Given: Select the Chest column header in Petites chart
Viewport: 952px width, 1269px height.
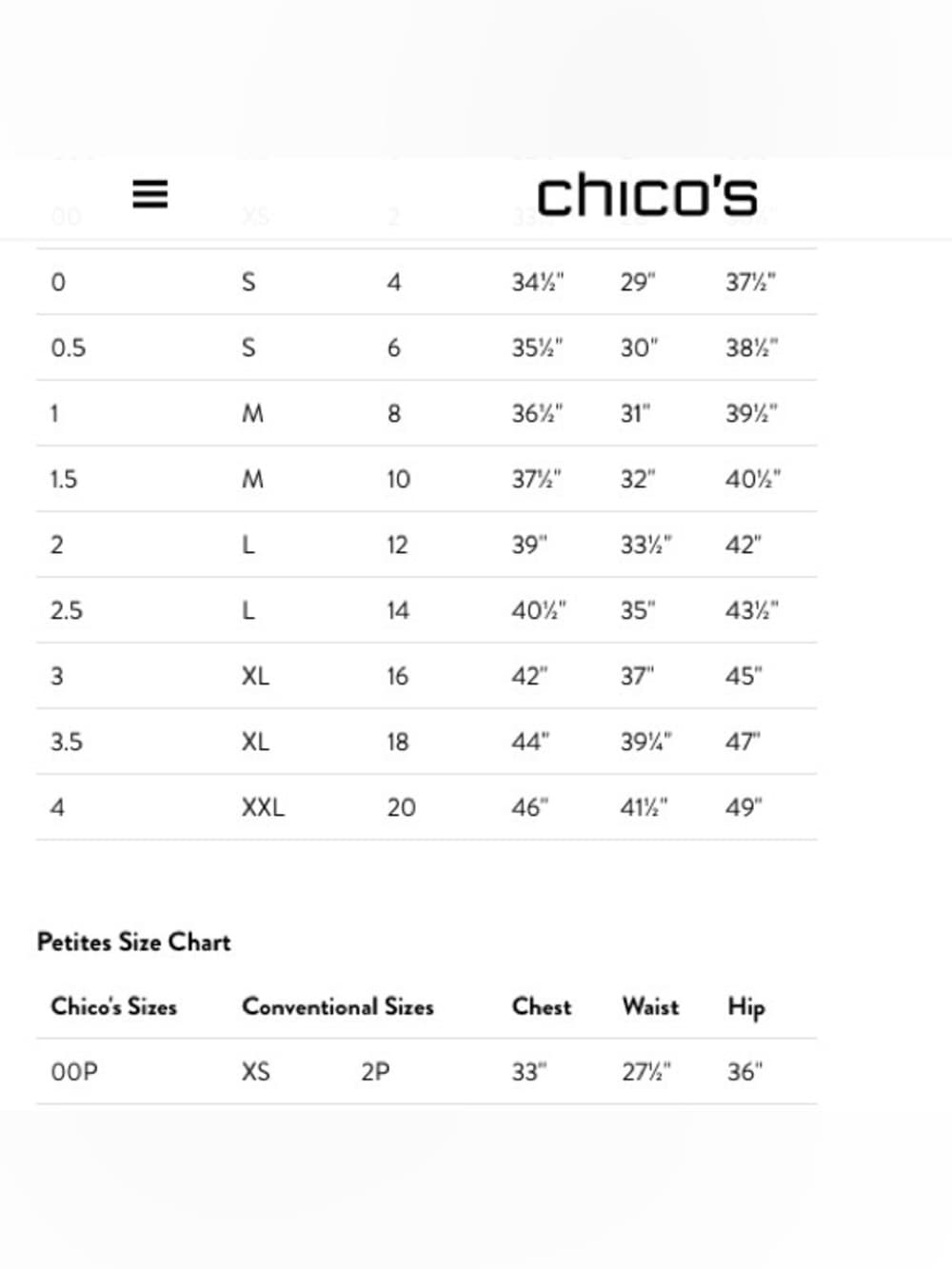Looking at the screenshot, I should pos(542,1006).
